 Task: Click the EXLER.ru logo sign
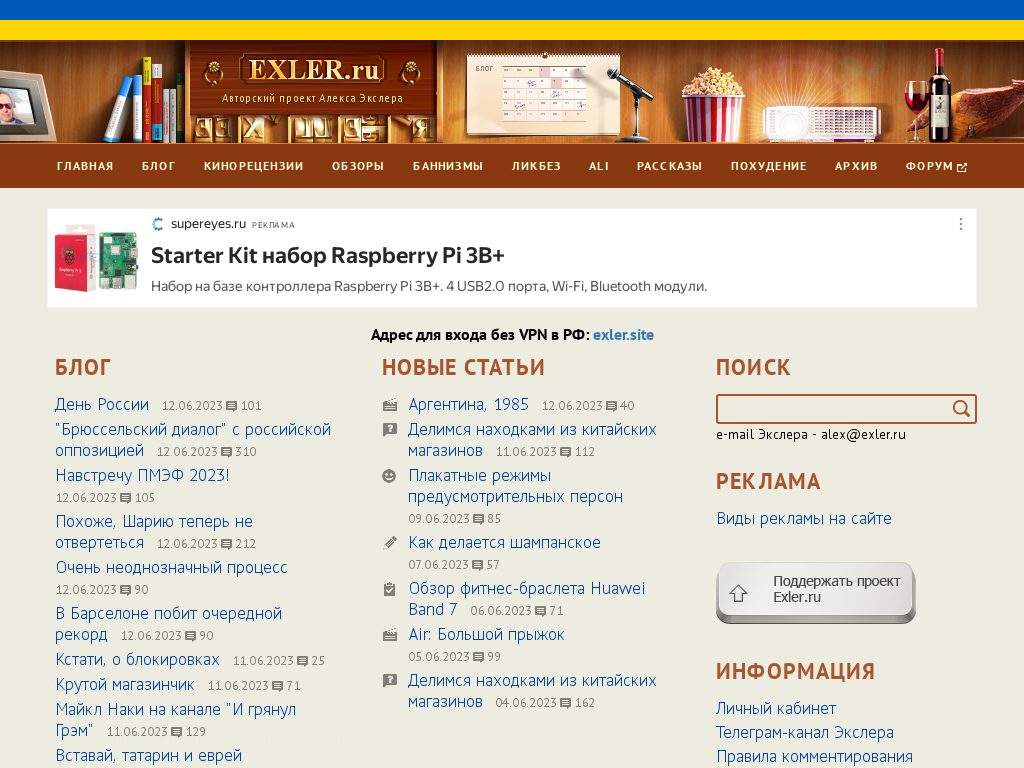tap(313, 70)
